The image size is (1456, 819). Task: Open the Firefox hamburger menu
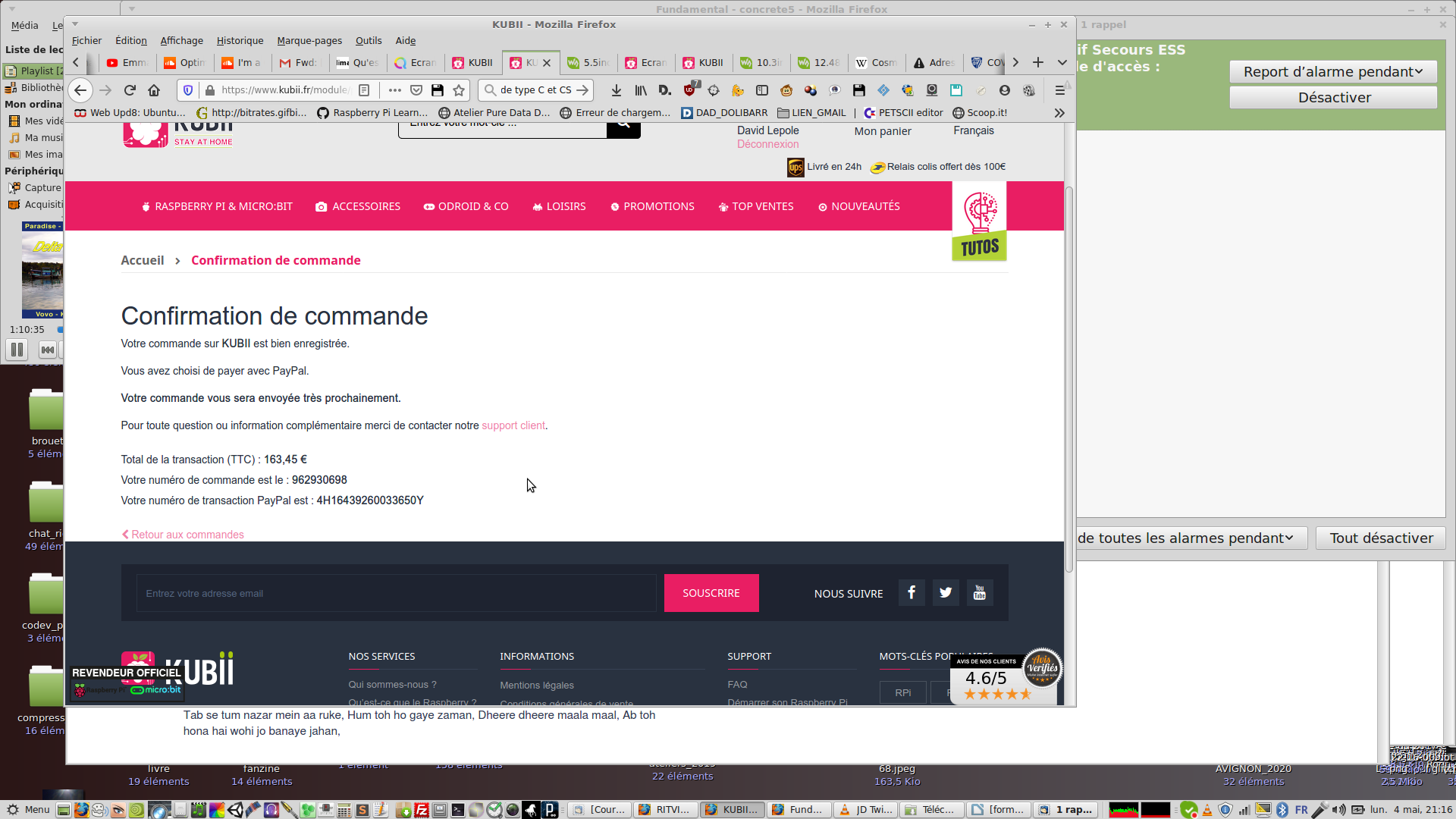tap(1060, 90)
